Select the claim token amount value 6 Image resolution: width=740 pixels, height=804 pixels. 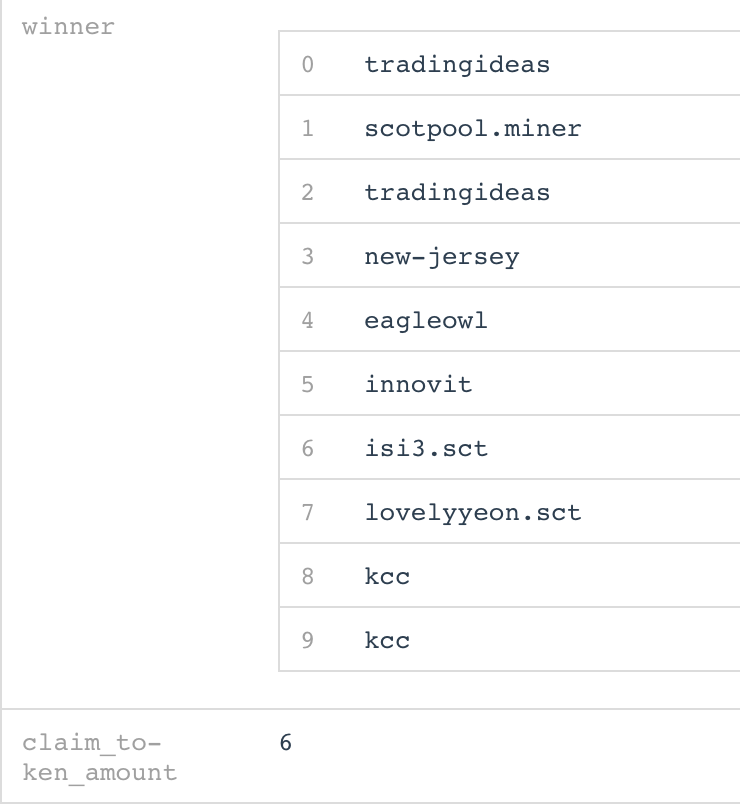(286, 742)
